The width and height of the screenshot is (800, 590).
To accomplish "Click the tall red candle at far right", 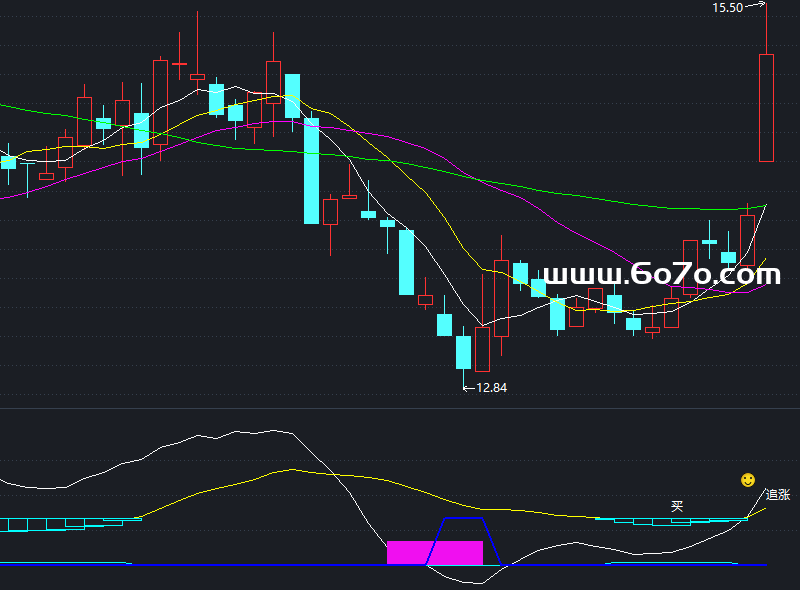I will pos(766,108).
